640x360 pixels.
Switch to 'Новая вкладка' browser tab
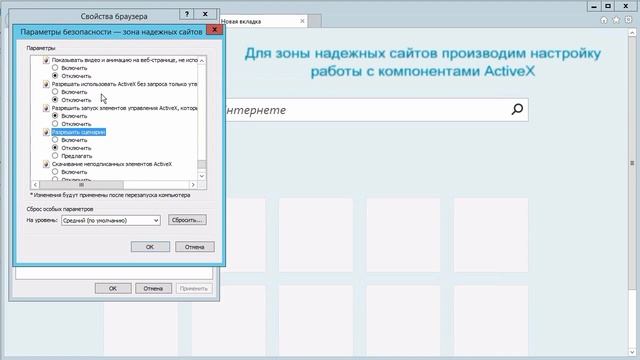(x=260, y=21)
